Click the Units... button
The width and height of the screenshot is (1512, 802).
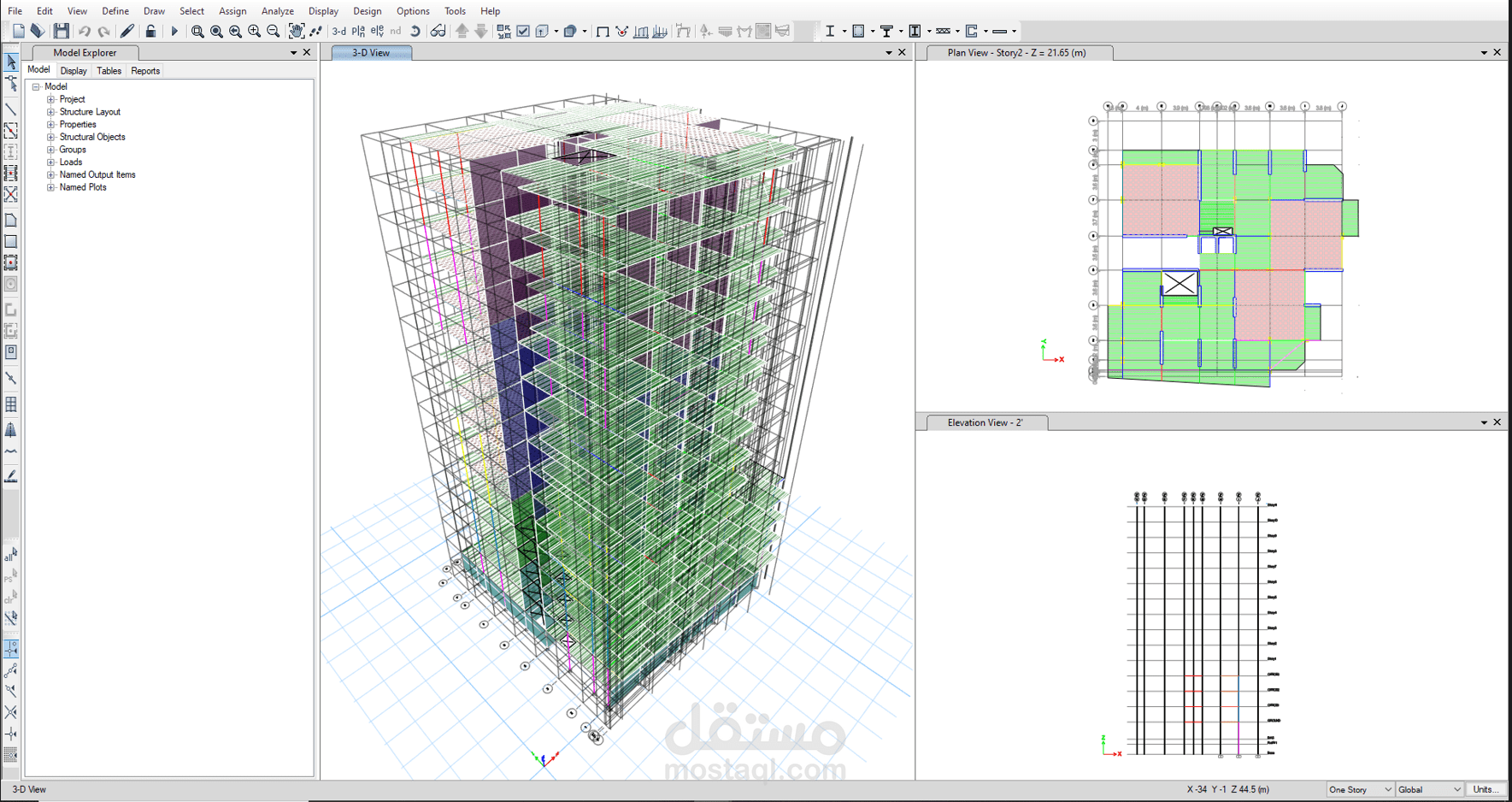tap(1486, 789)
